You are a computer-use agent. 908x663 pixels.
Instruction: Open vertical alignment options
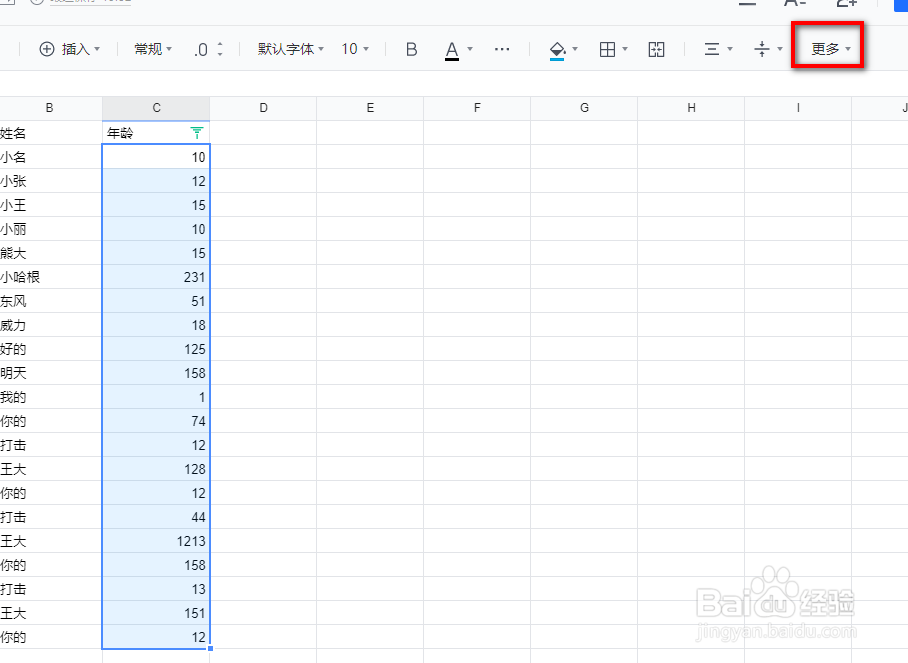point(768,49)
